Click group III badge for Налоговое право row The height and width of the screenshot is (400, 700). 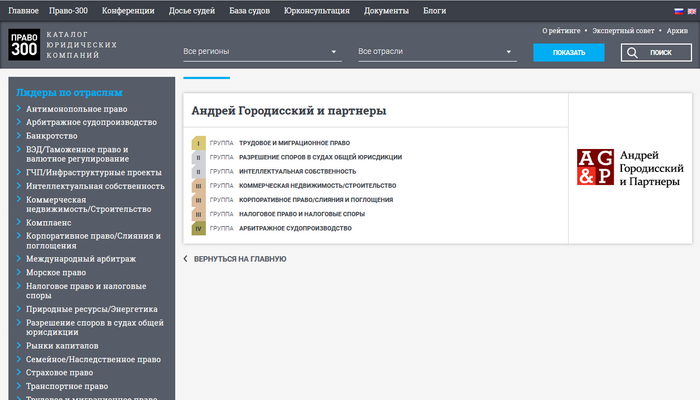point(199,215)
